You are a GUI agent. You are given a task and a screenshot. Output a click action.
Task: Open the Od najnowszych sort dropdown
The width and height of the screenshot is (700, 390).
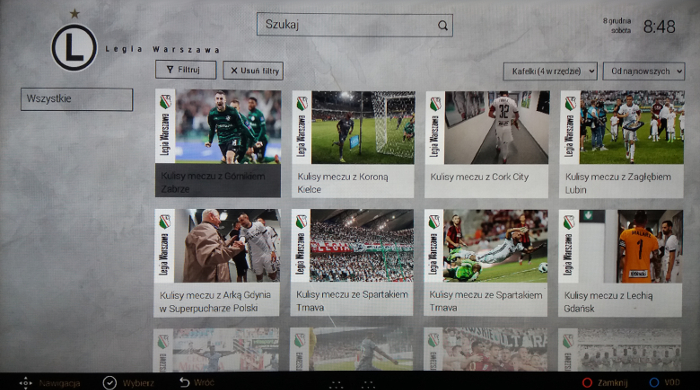point(644,71)
